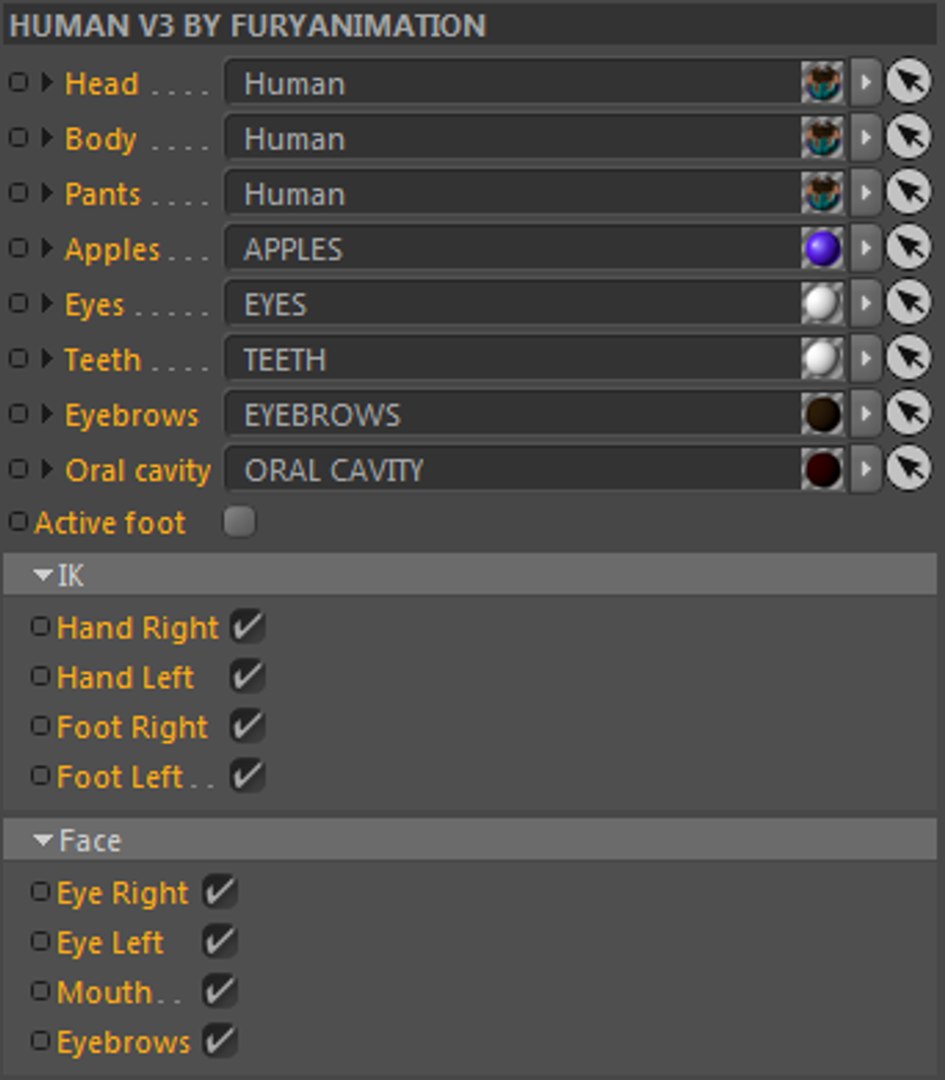Click the pick-object cursor icon for Eyebrows

tap(908, 414)
